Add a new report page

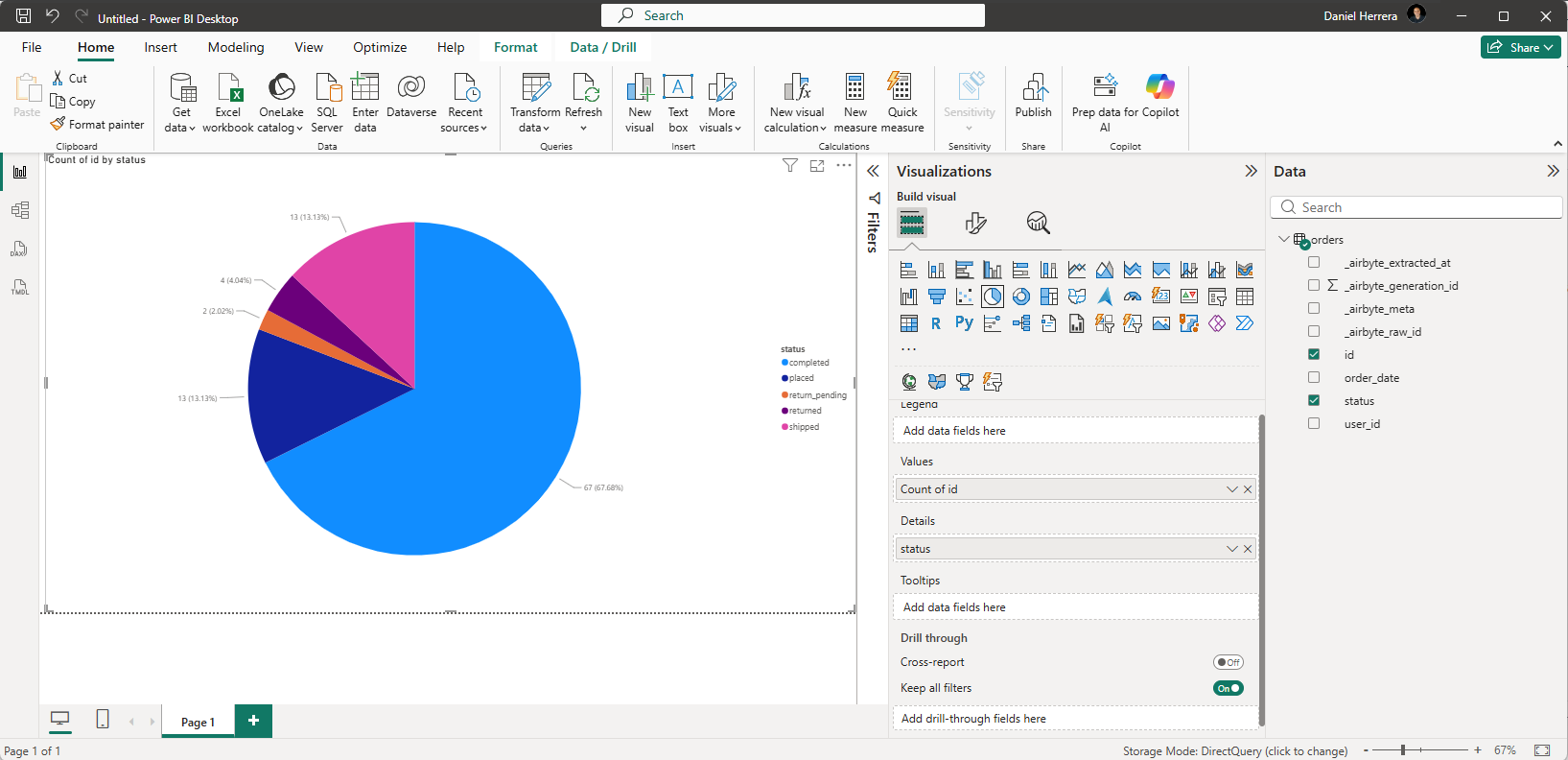coord(253,721)
